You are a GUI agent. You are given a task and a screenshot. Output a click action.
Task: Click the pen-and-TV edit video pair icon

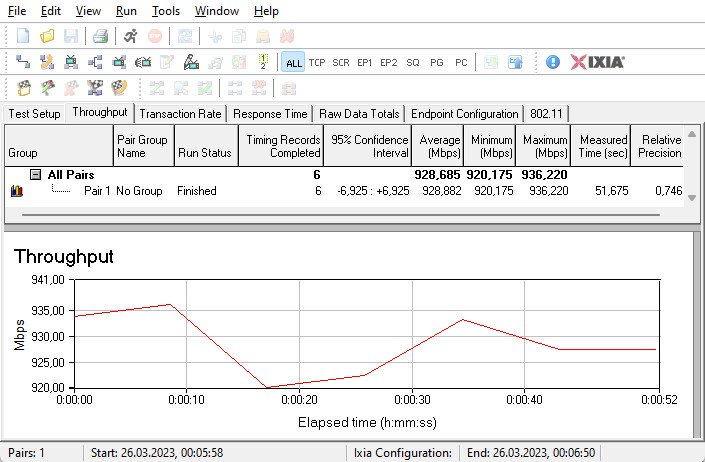click(x=191, y=62)
